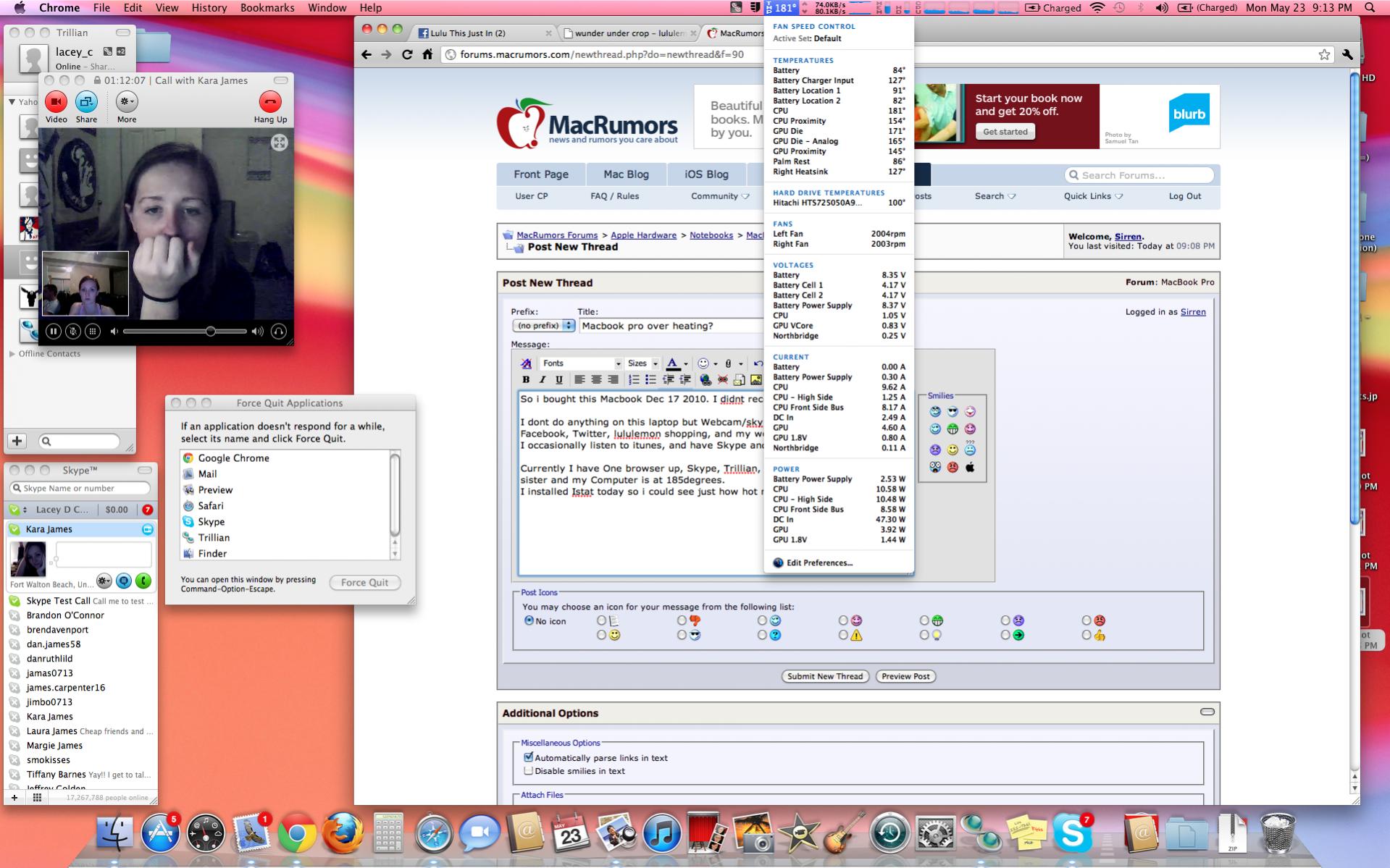Image resolution: width=1390 pixels, height=868 pixels.
Task: Open the Prefix dropdown selector
Action: tap(543, 326)
